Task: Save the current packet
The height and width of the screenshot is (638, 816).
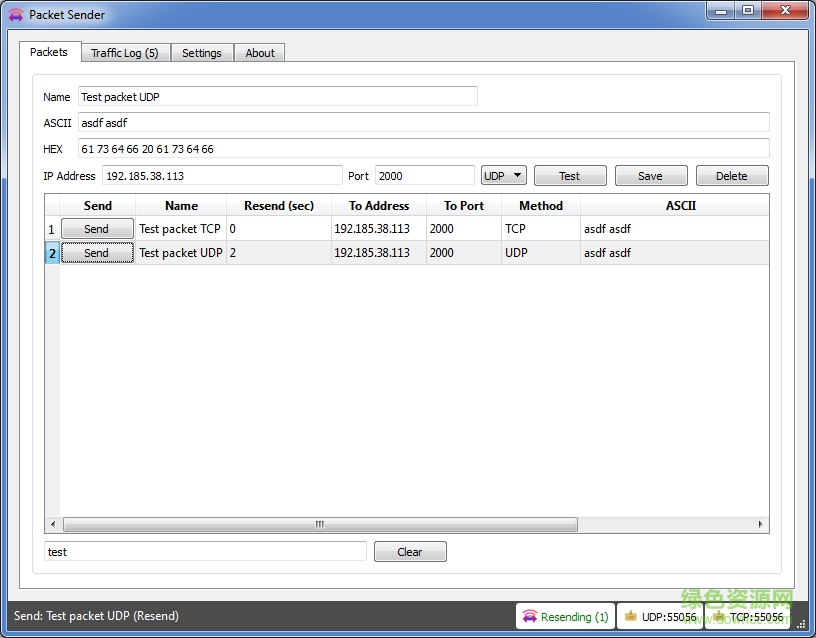Action: tap(651, 176)
